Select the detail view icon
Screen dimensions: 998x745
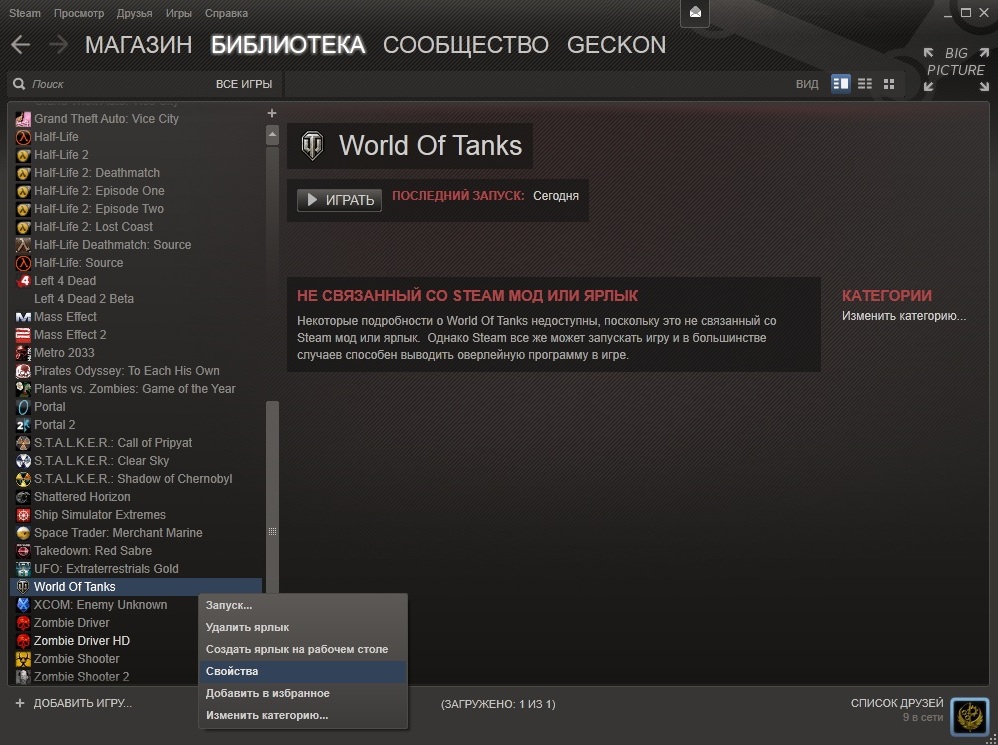pos(841,84)
